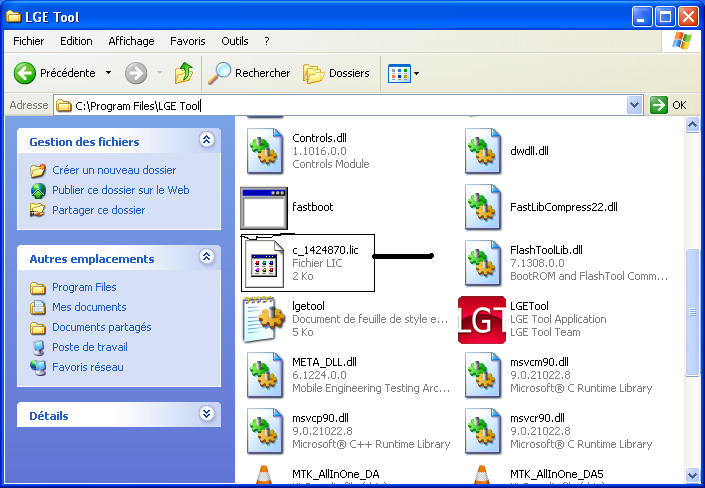Collapse the Gestion des fichiers panel
The width and height of the screenshot is (705, 488).
click(x=206, y=140)
